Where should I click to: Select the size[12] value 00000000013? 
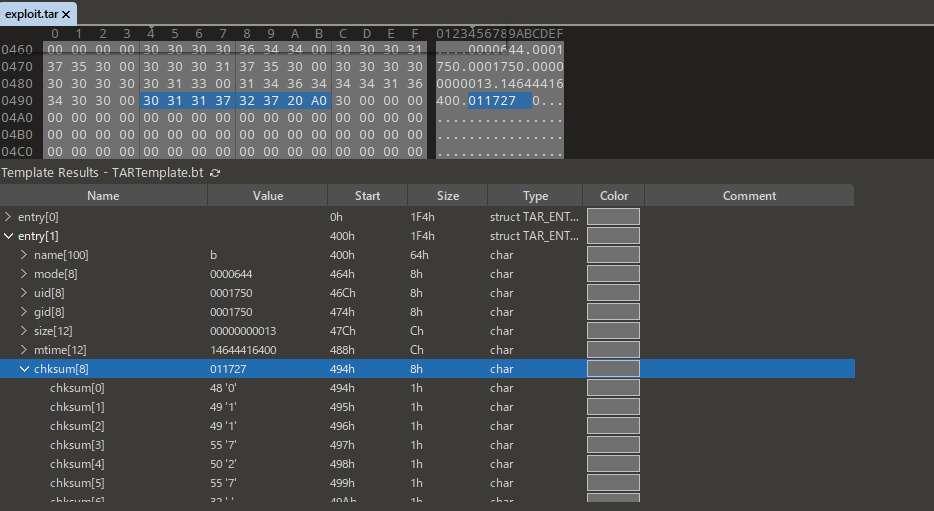(243, 331)
